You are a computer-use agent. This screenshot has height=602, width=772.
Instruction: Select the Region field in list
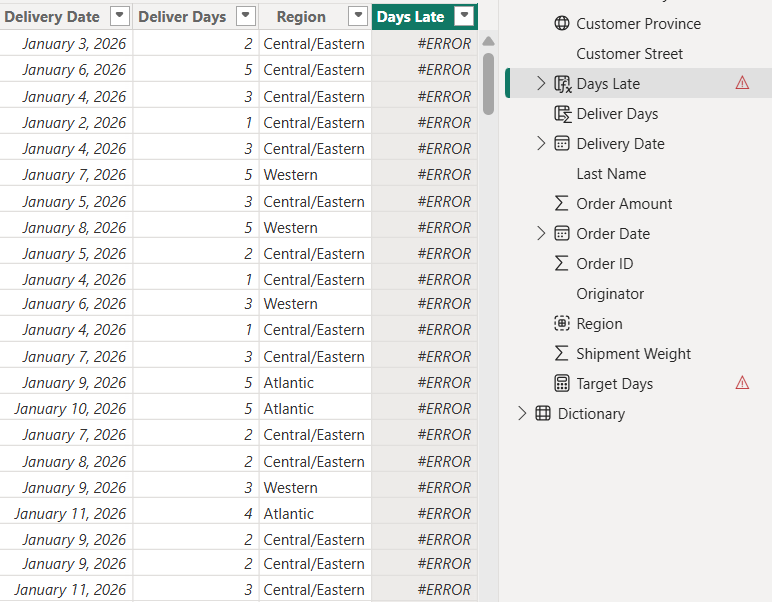[599, 324]
